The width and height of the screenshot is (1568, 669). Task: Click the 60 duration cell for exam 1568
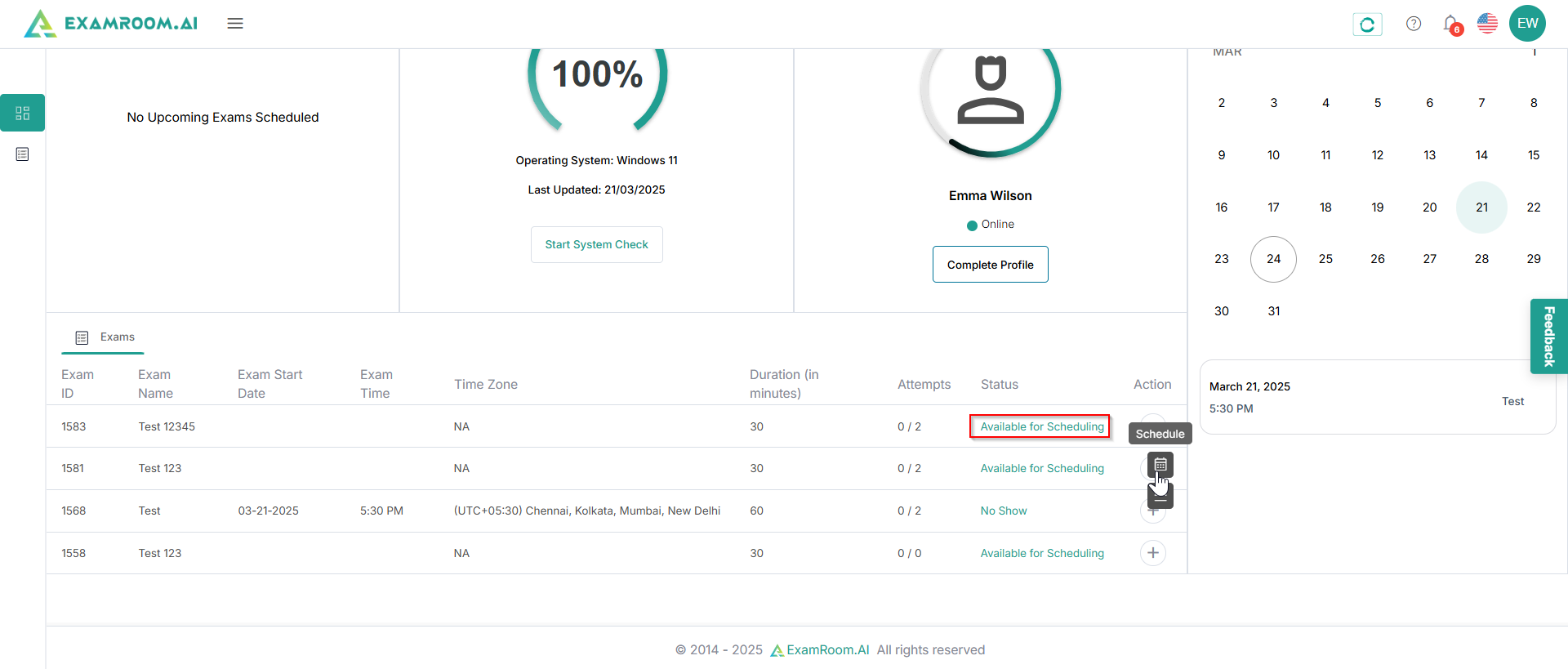tap(757, 511)
